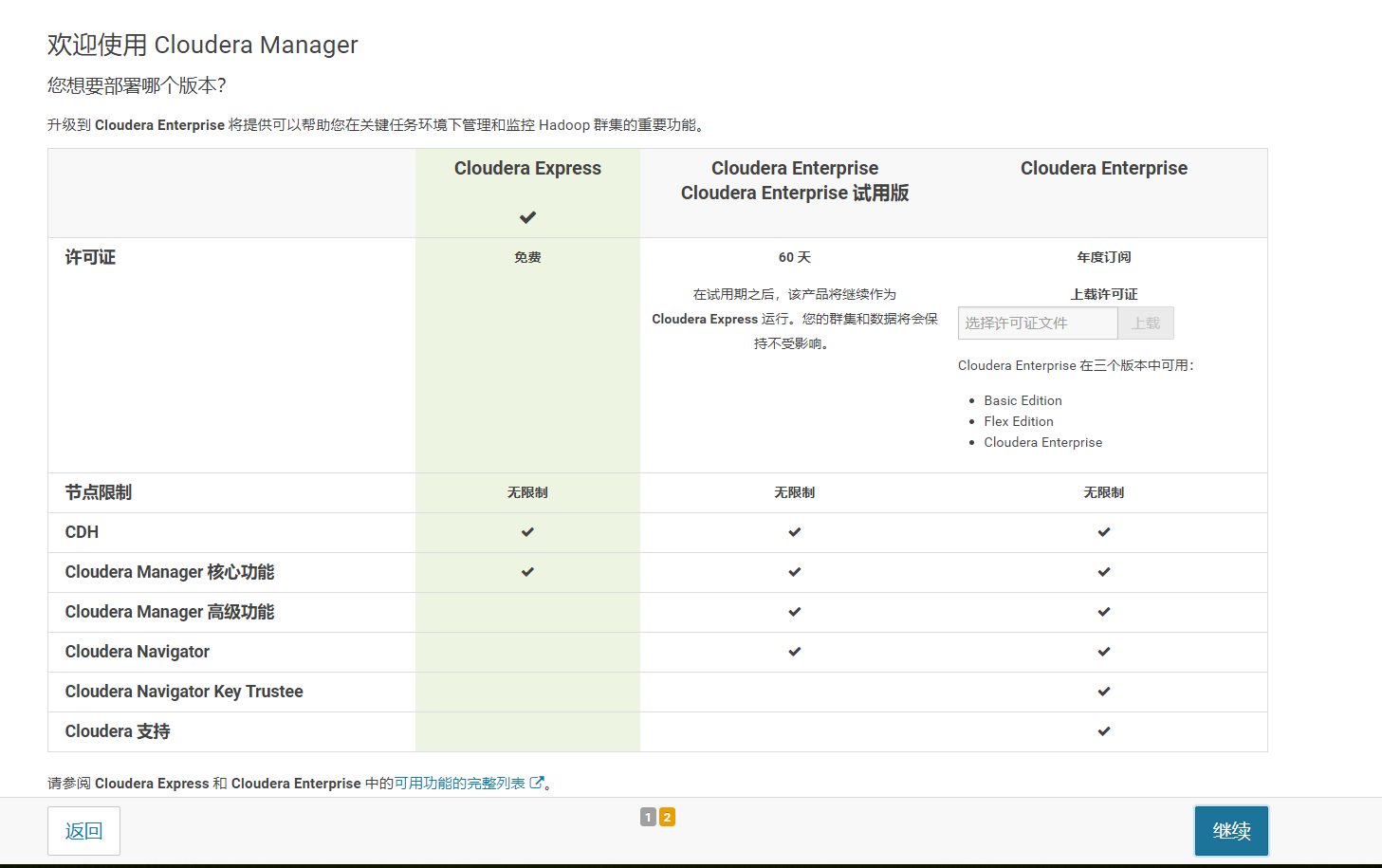Choose the Cloudera Enterprise trial edition header
The width and height of the screenshot is (1382, 868).
795,180
